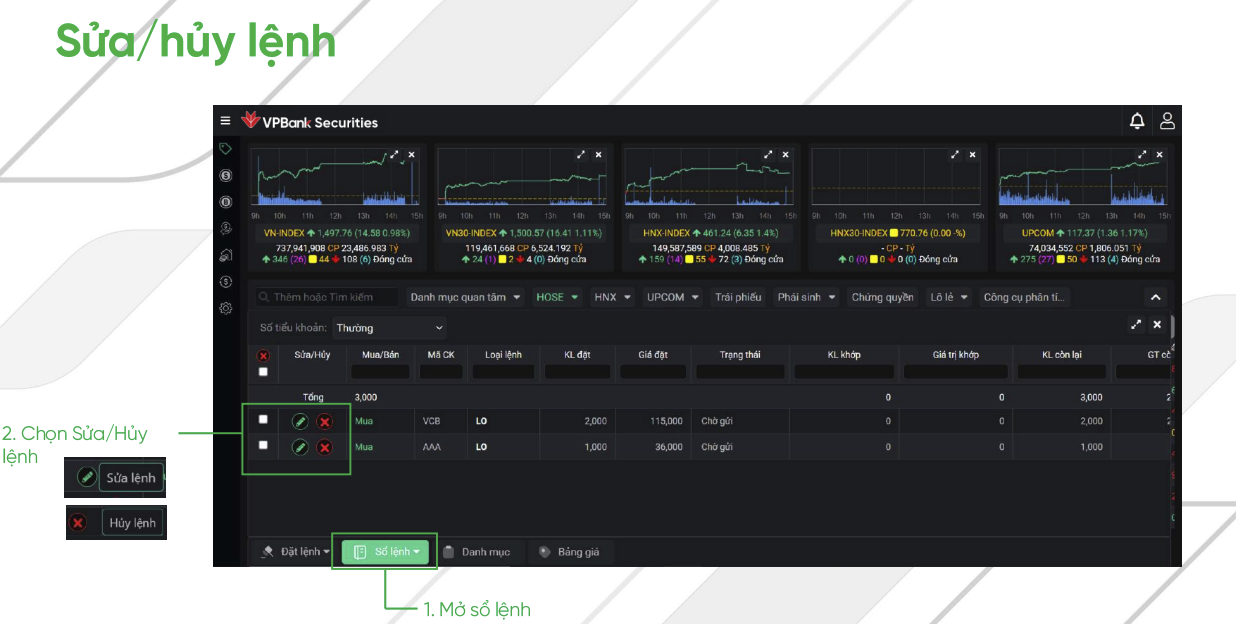Open the HNX dropdown

(612, 297)
